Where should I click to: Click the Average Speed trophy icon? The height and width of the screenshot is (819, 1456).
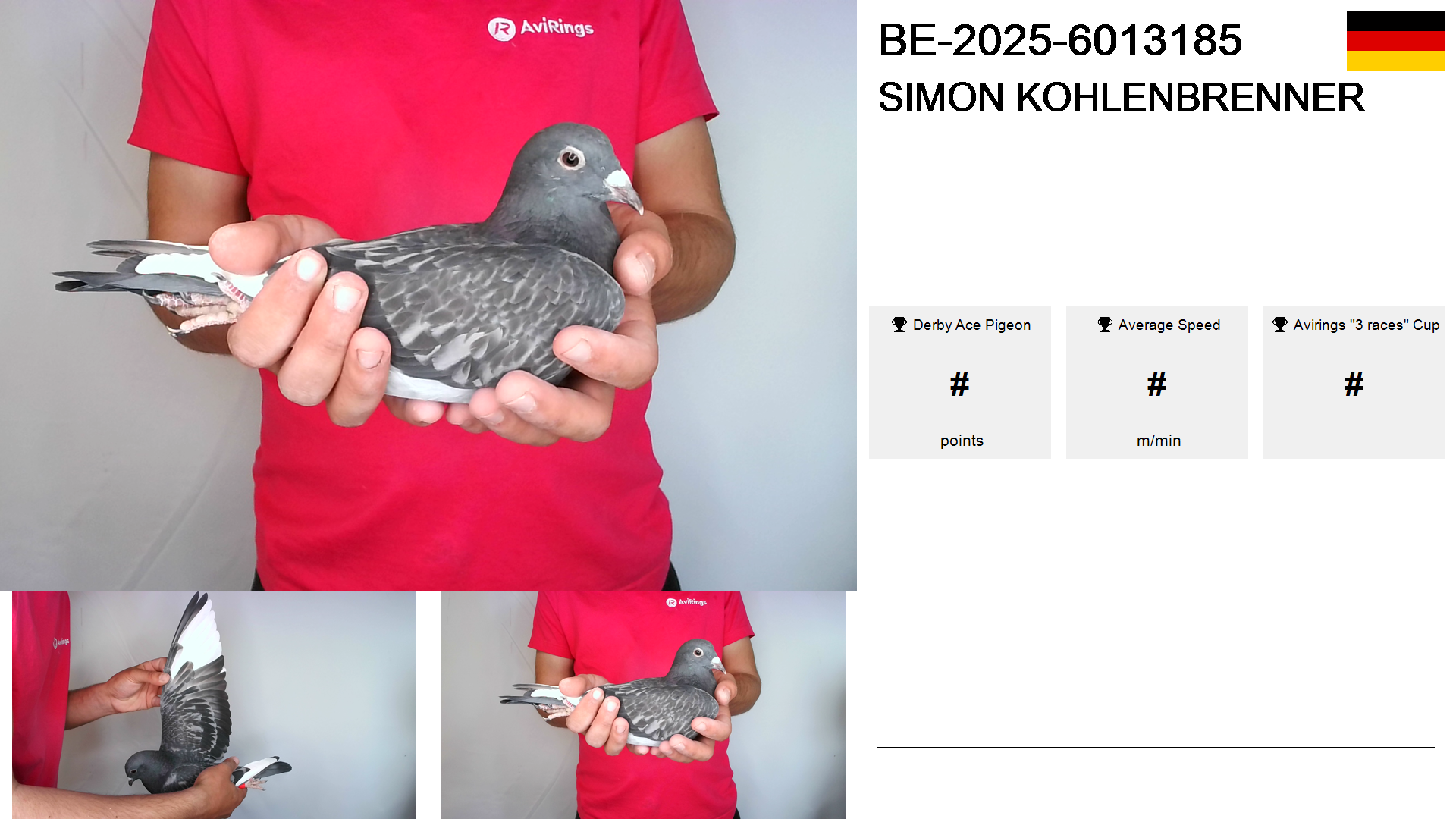(x=1105, y=325)
